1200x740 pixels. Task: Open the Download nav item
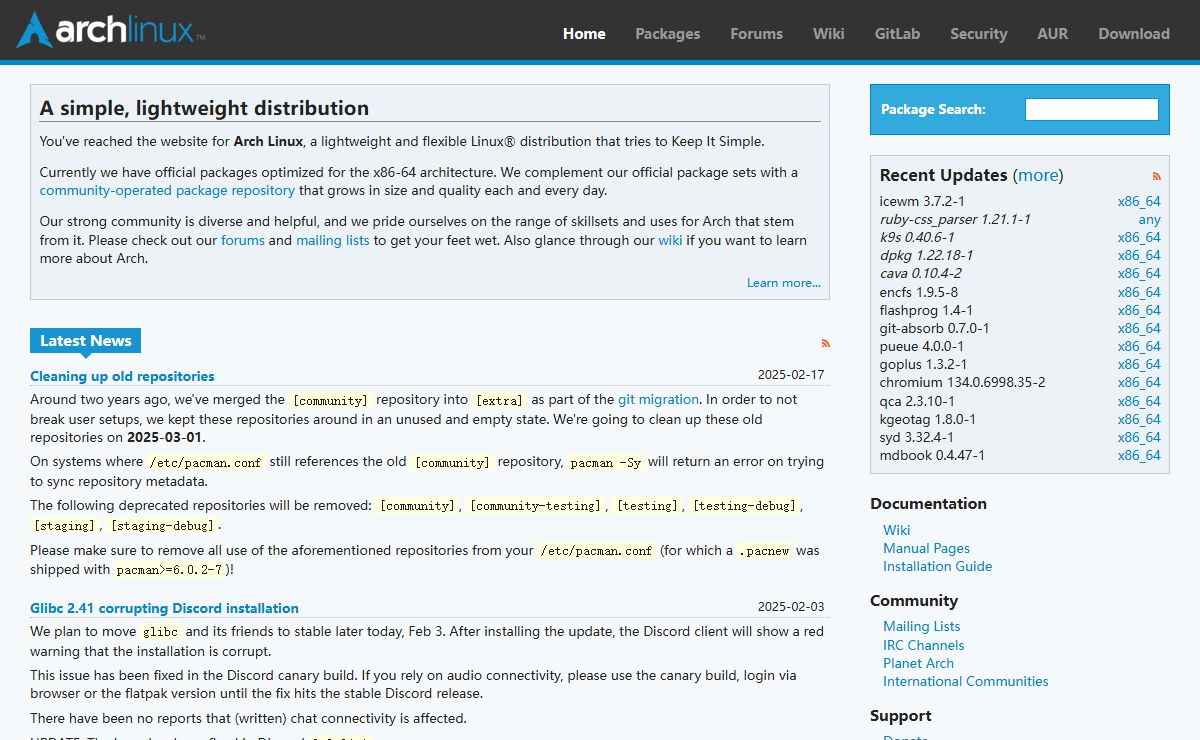pyautogui.click(x=1134, y=33)
